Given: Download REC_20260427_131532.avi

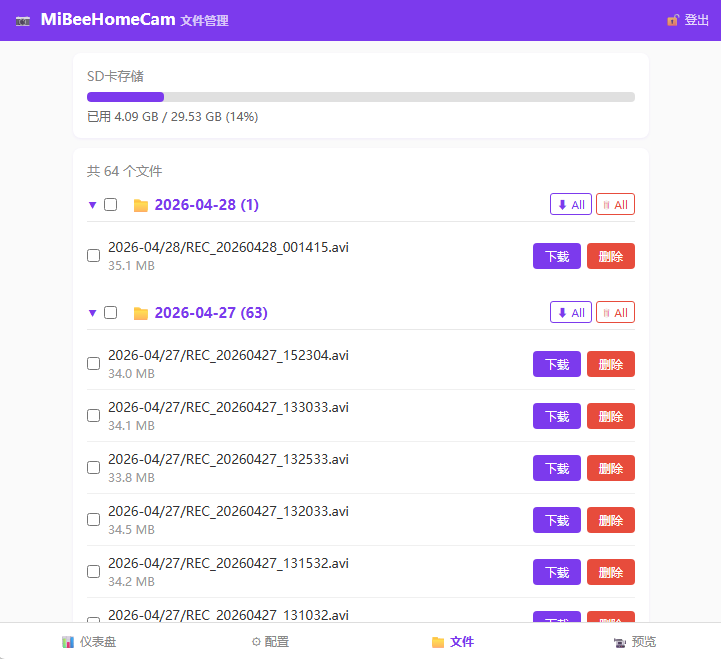Looking at the screenshot, I should [557, 572].
